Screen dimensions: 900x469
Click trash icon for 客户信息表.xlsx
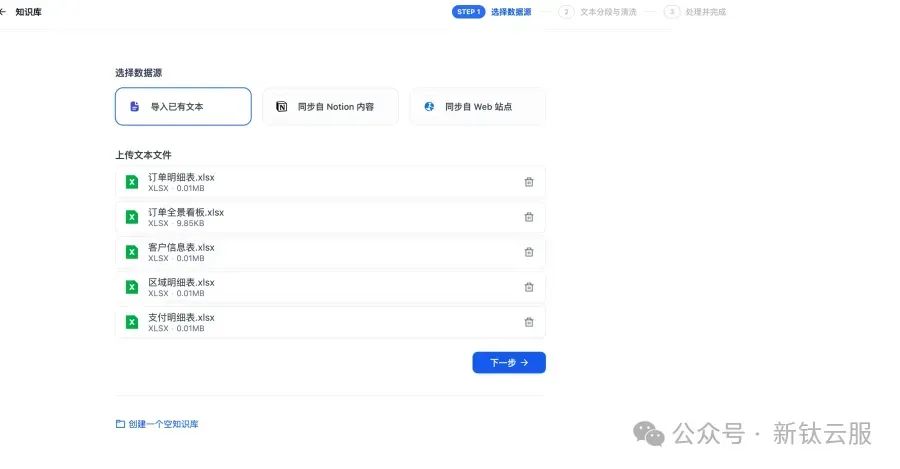click(529, 252)
